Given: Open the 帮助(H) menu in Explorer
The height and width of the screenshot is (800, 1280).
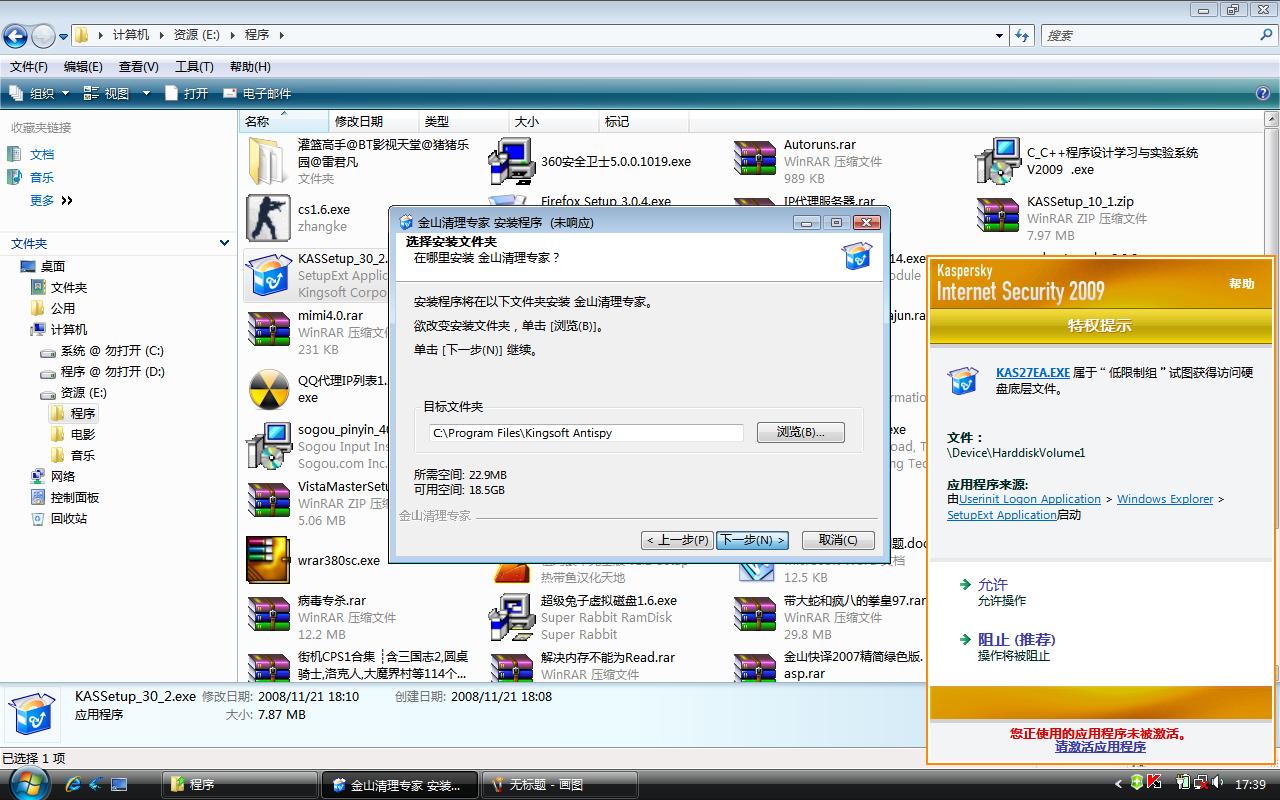Looking at the screenshot, I should [250, 67].
